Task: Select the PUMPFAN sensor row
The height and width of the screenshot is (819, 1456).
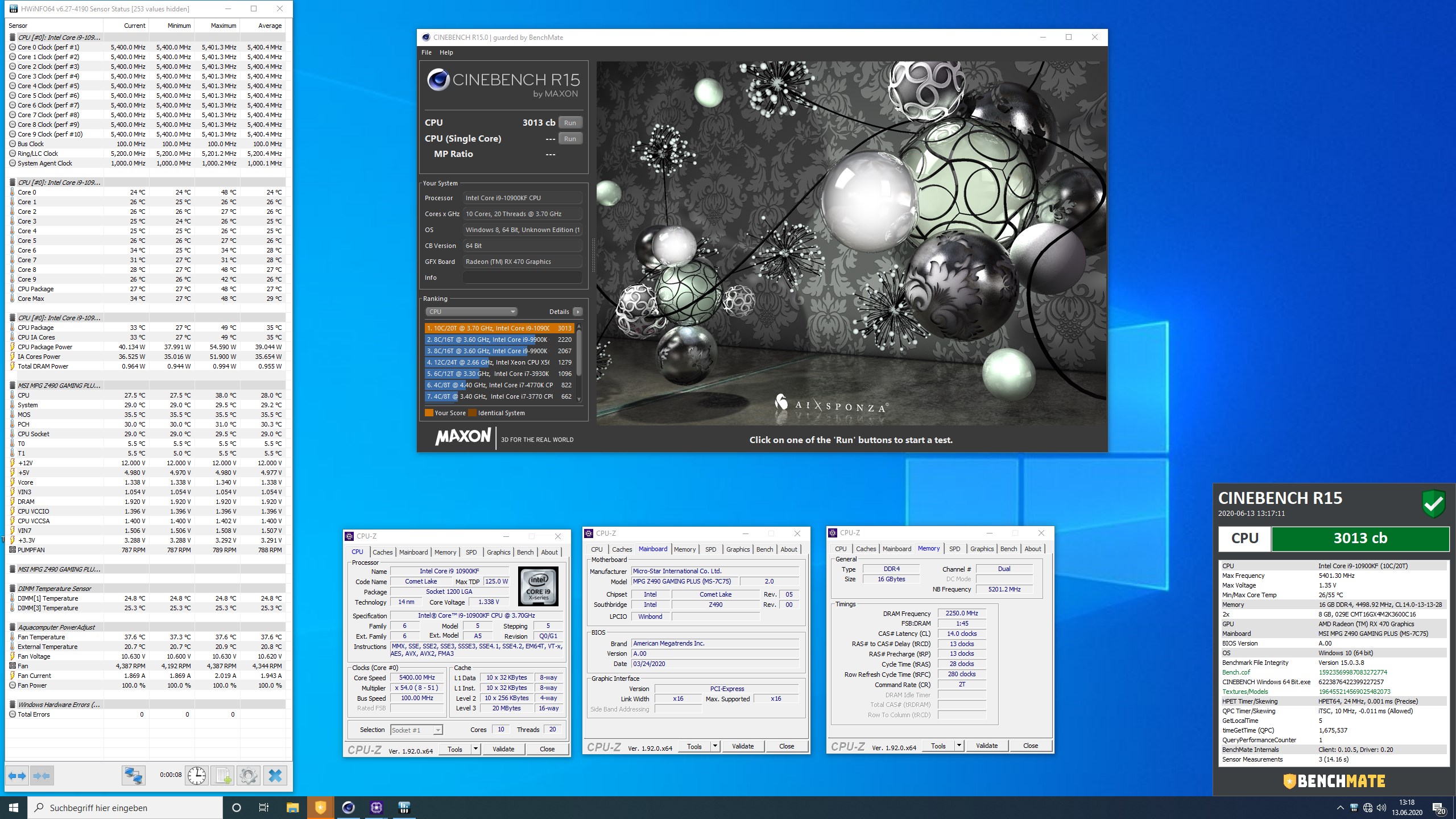Action: [145, 550]
